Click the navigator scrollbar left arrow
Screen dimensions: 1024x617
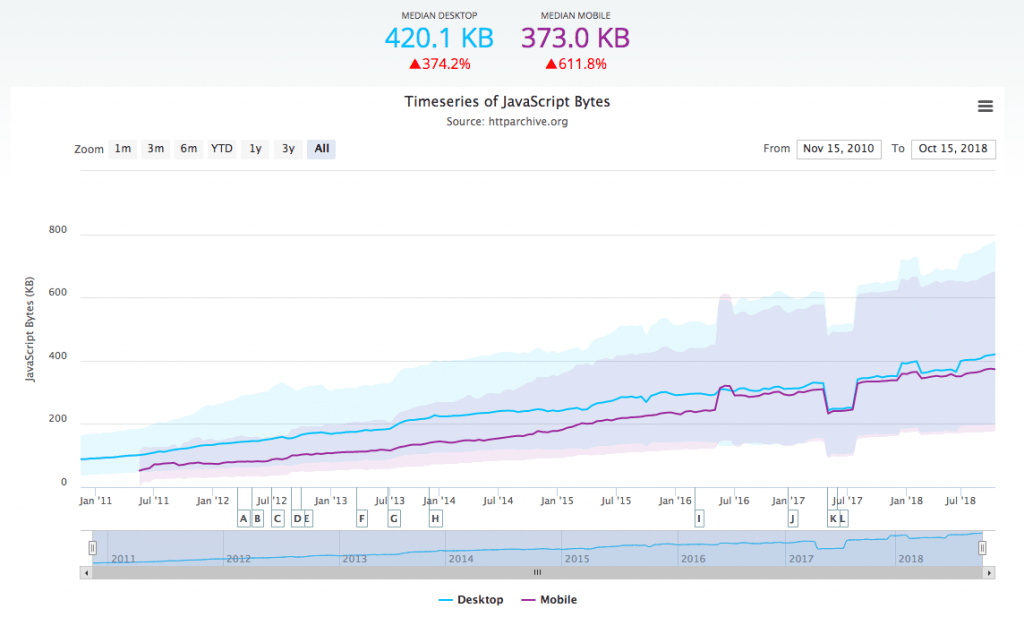coord(86,573)
